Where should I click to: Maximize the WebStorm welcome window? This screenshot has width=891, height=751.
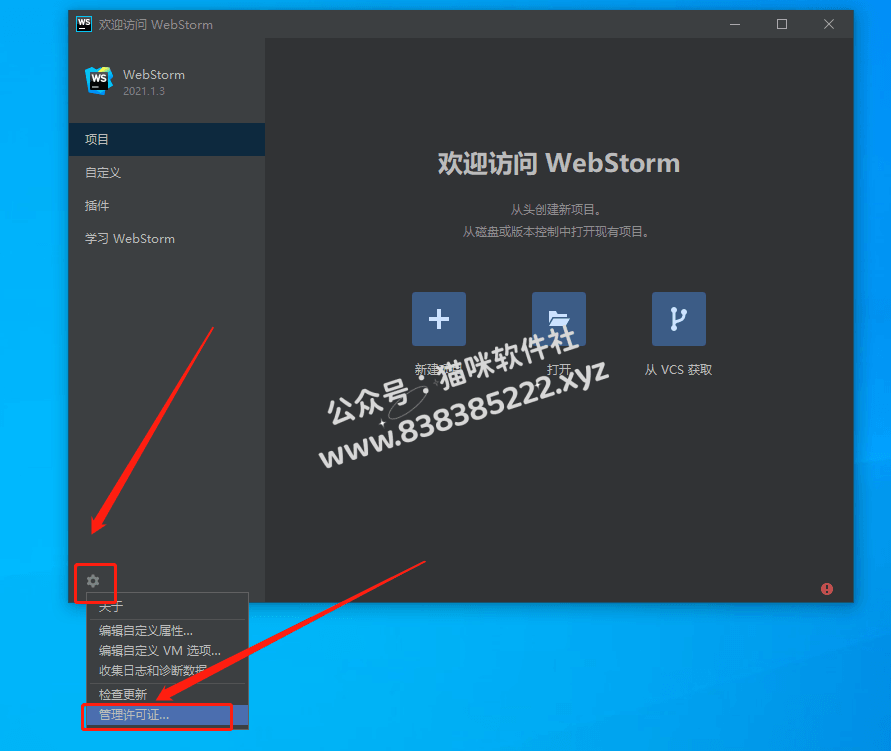[782, 24]
